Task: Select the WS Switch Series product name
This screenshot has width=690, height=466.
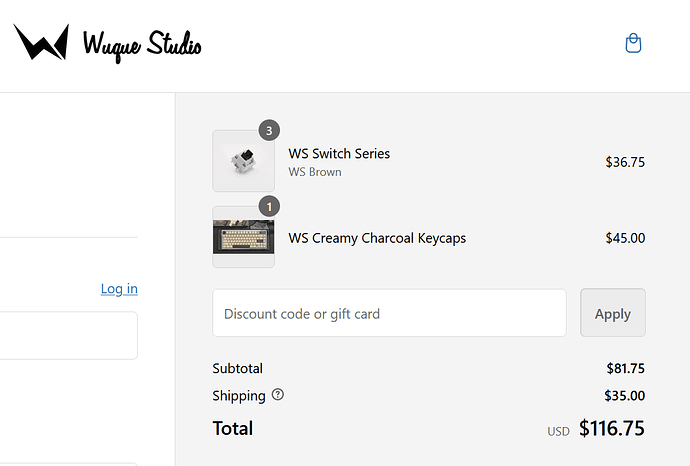Action: tap(339, 154)
